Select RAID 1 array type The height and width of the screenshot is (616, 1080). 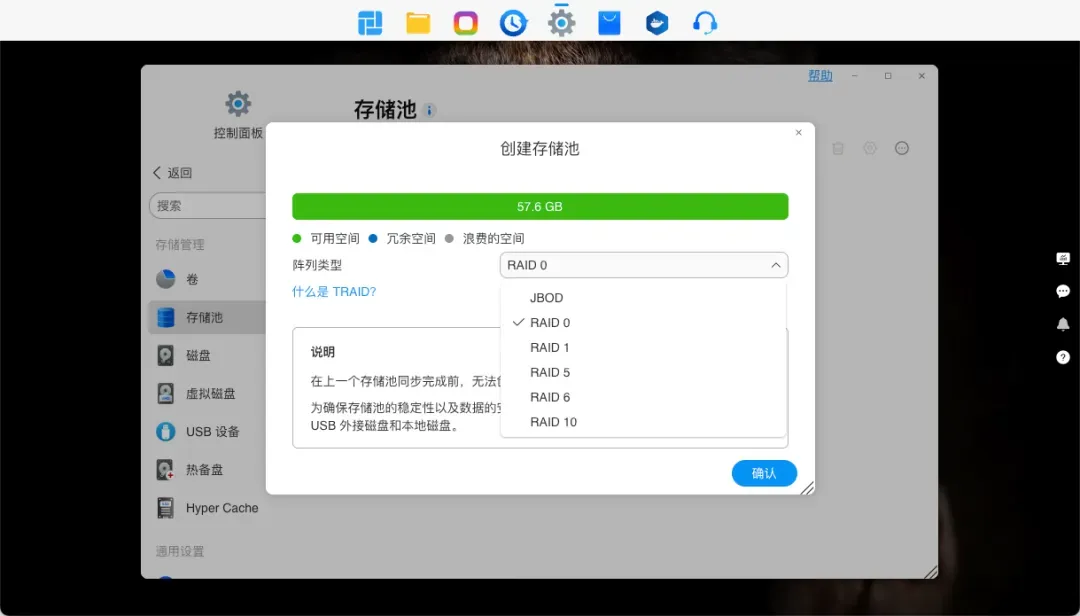549,348
